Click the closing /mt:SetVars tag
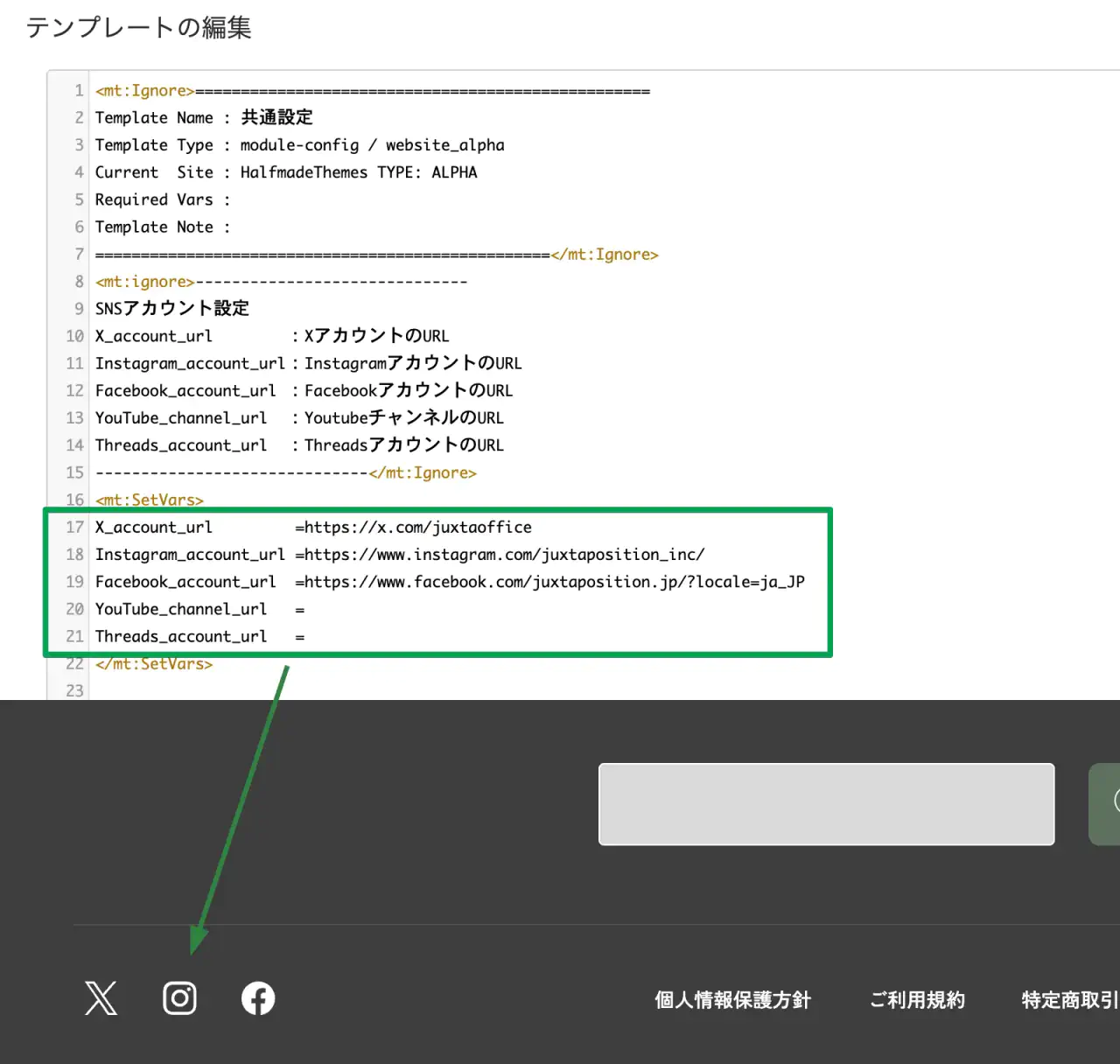Screen dimensions: 1120x1064 [154, 664]
